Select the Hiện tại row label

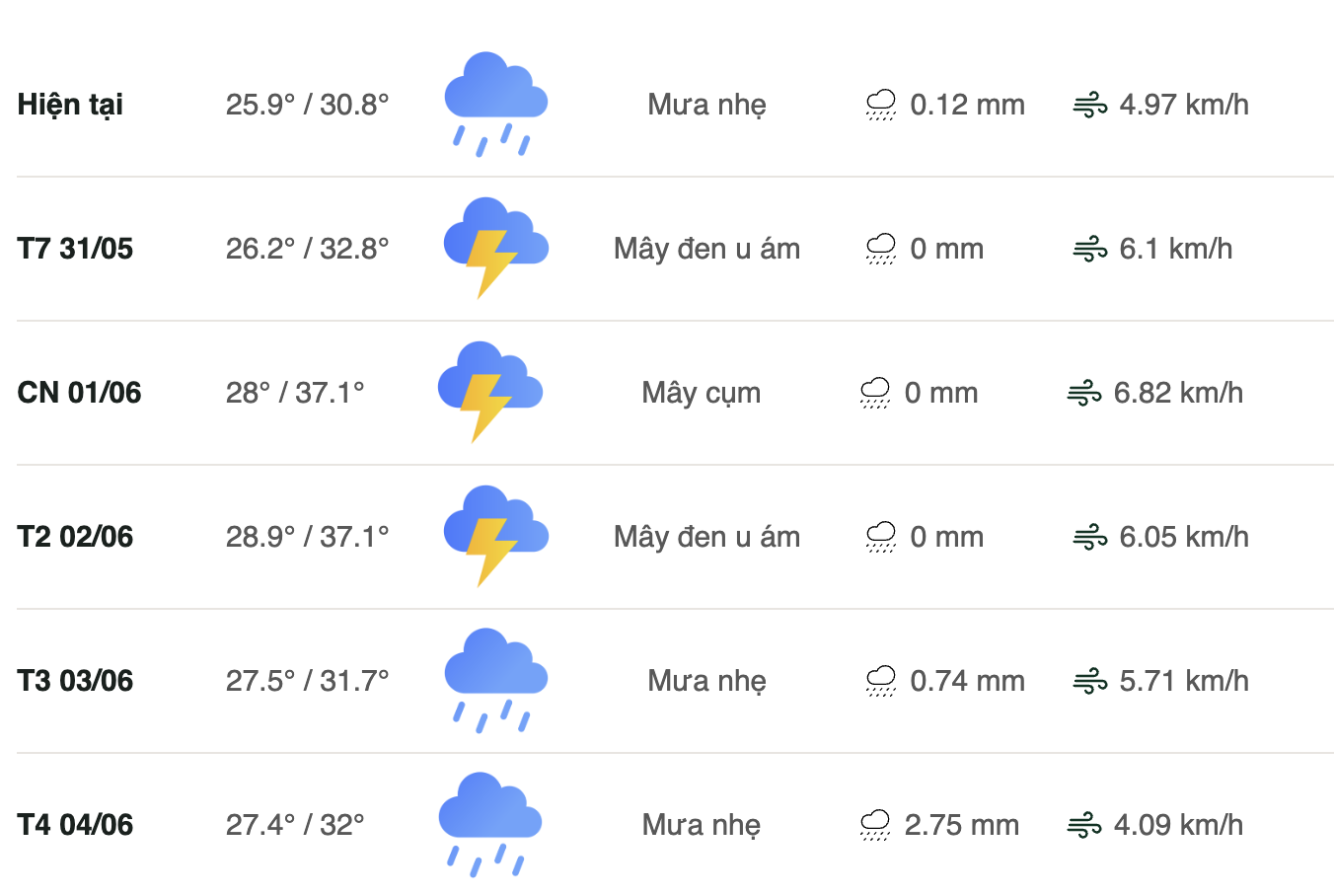[x=70, y=105]
